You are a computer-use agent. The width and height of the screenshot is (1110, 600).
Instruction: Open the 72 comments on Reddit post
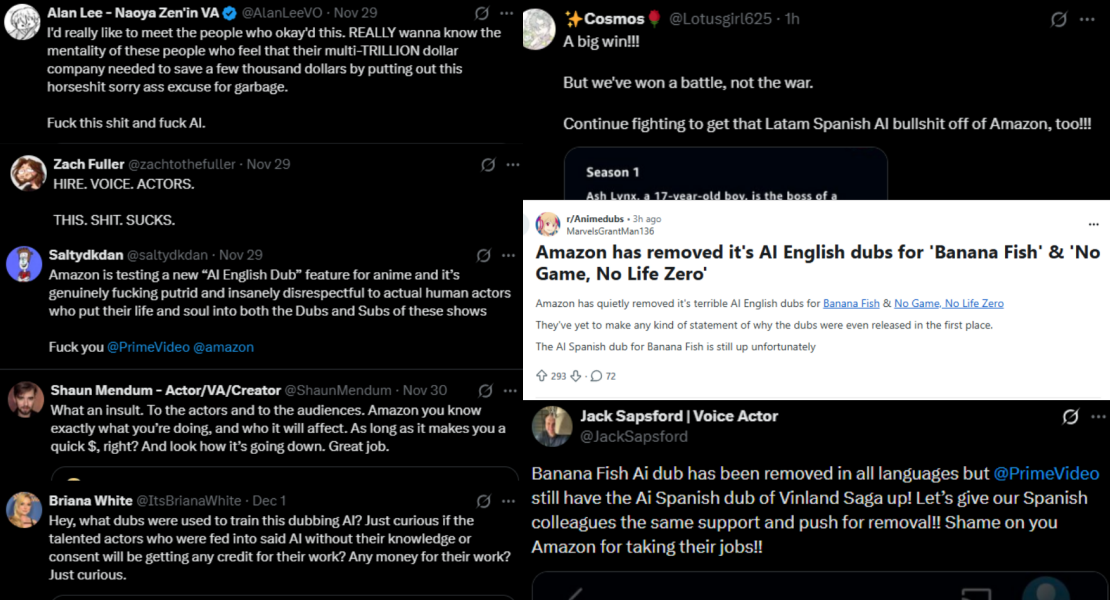603,376
